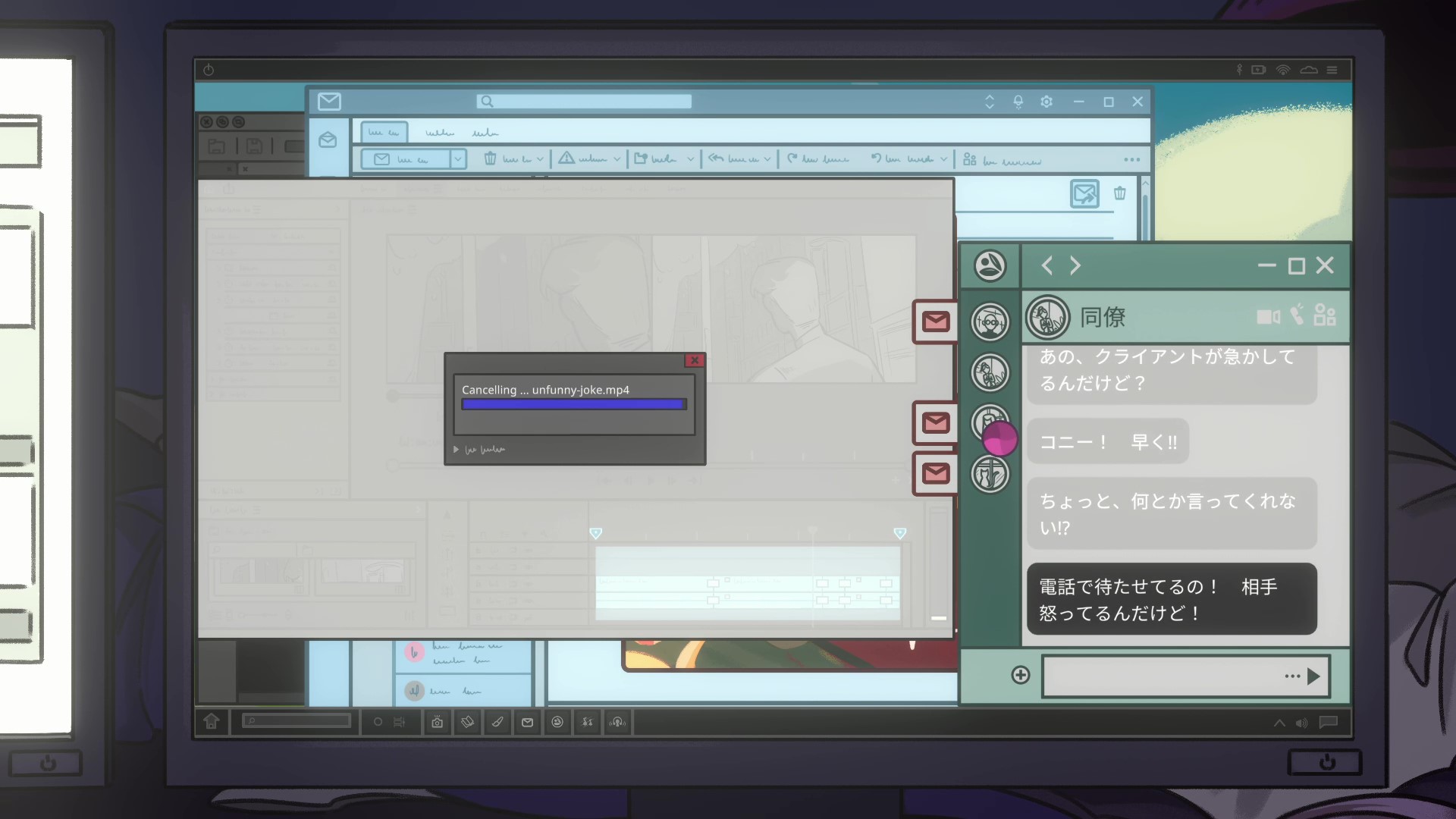Open the mail app from taskbar
The image size is (1456, 819).
527,722
